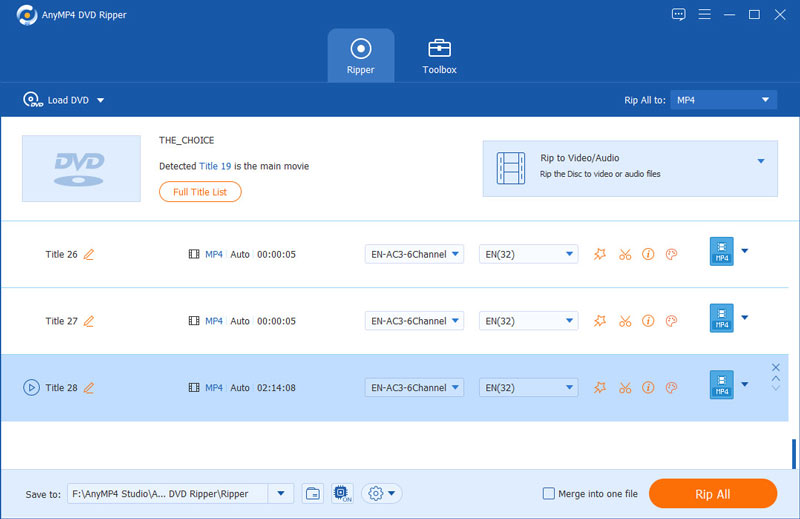
Task: Click the Full Title List button
Action: pyautogui.click(x=200, y=191)
